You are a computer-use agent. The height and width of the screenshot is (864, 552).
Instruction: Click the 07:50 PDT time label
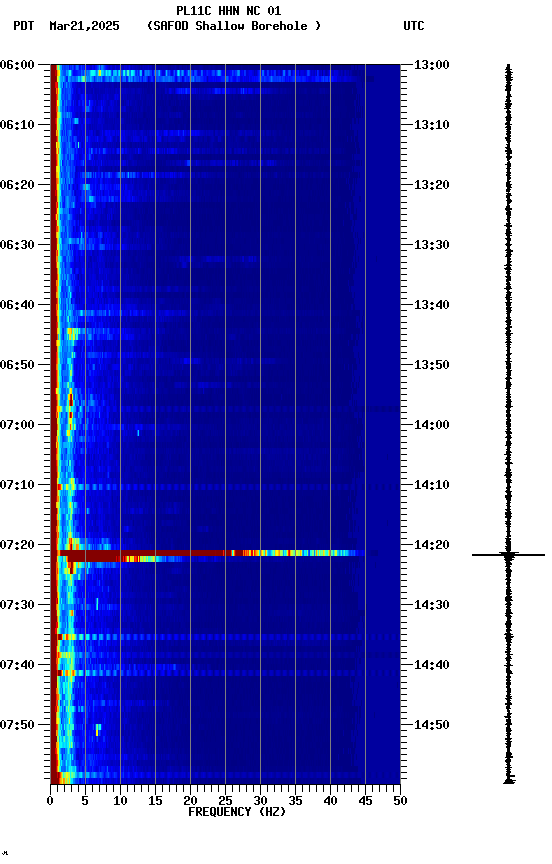pos(17,725)
